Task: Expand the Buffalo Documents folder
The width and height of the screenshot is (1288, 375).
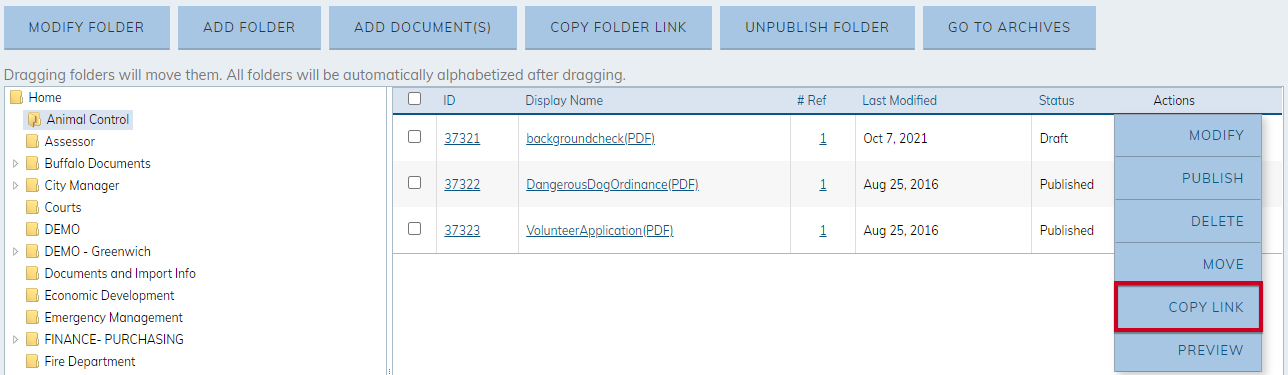Action: pyautogui.click(x=15, y=164)
